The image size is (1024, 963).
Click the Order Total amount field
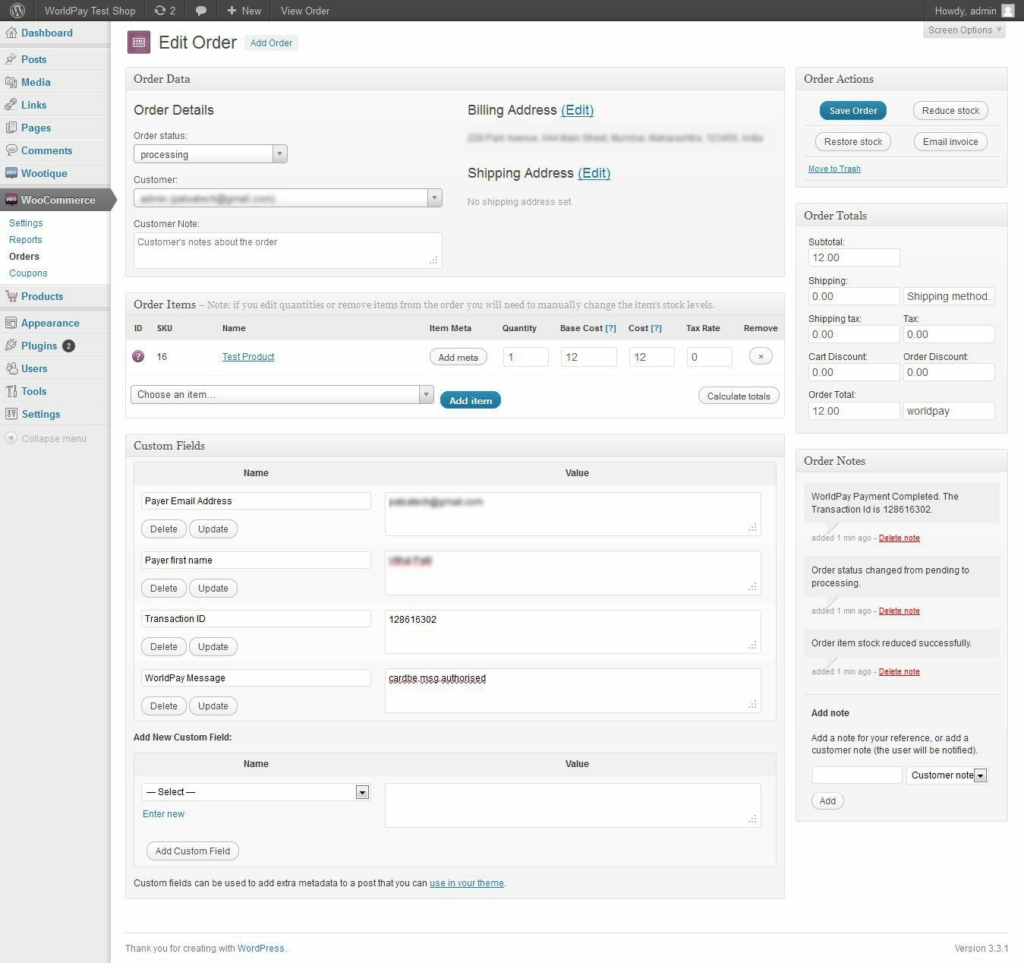[854, 411]
